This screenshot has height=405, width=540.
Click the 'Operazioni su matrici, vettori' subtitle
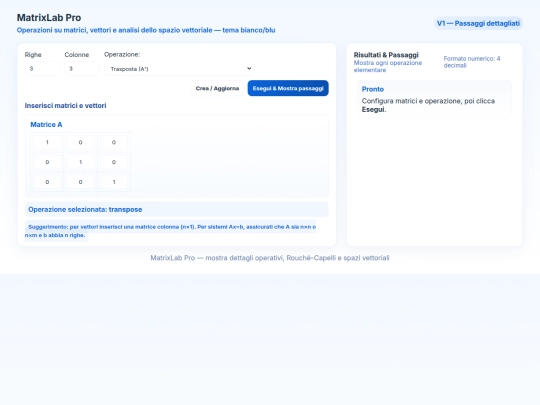tap(146, 30)
